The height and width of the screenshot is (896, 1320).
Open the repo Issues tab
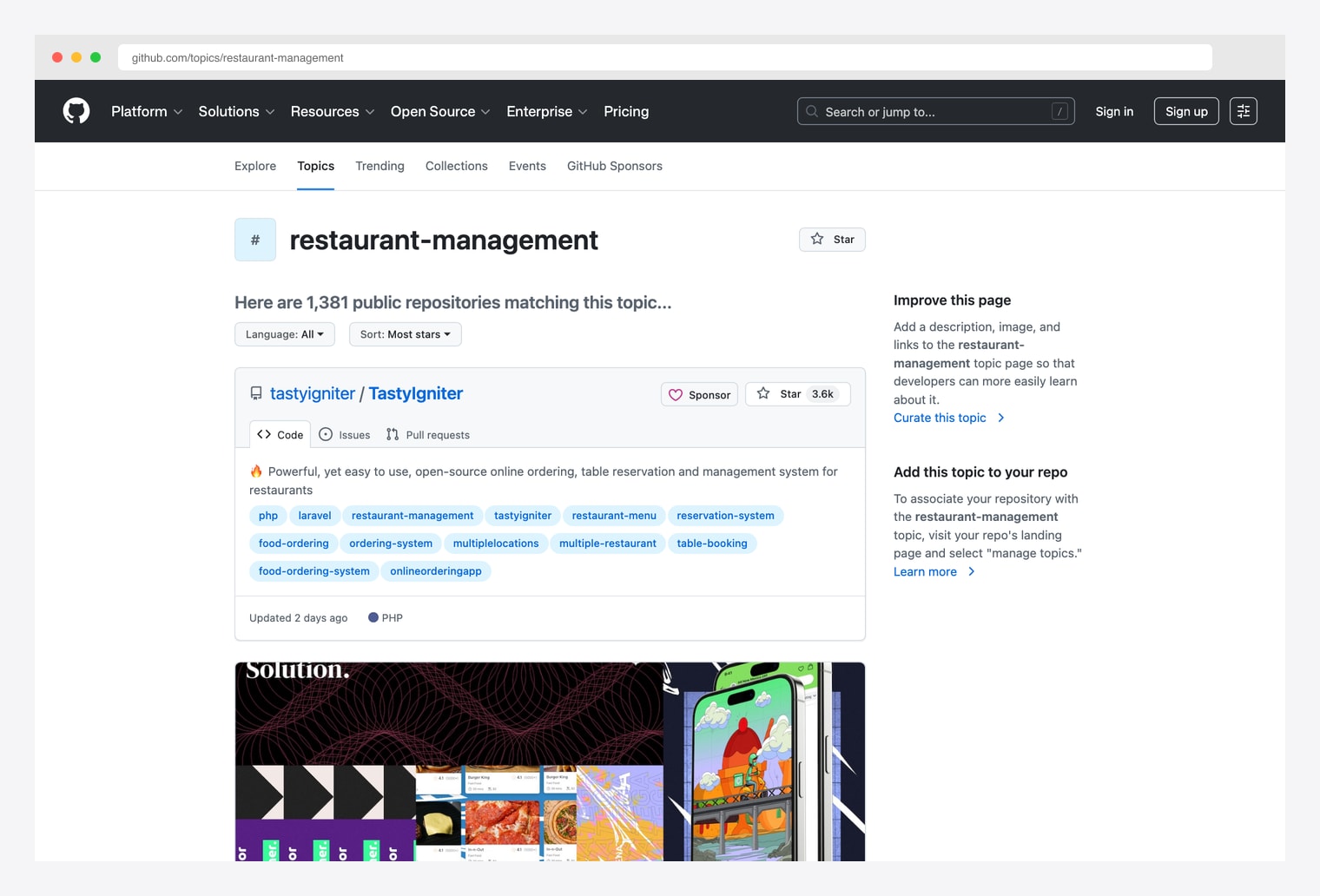(345, 435)
